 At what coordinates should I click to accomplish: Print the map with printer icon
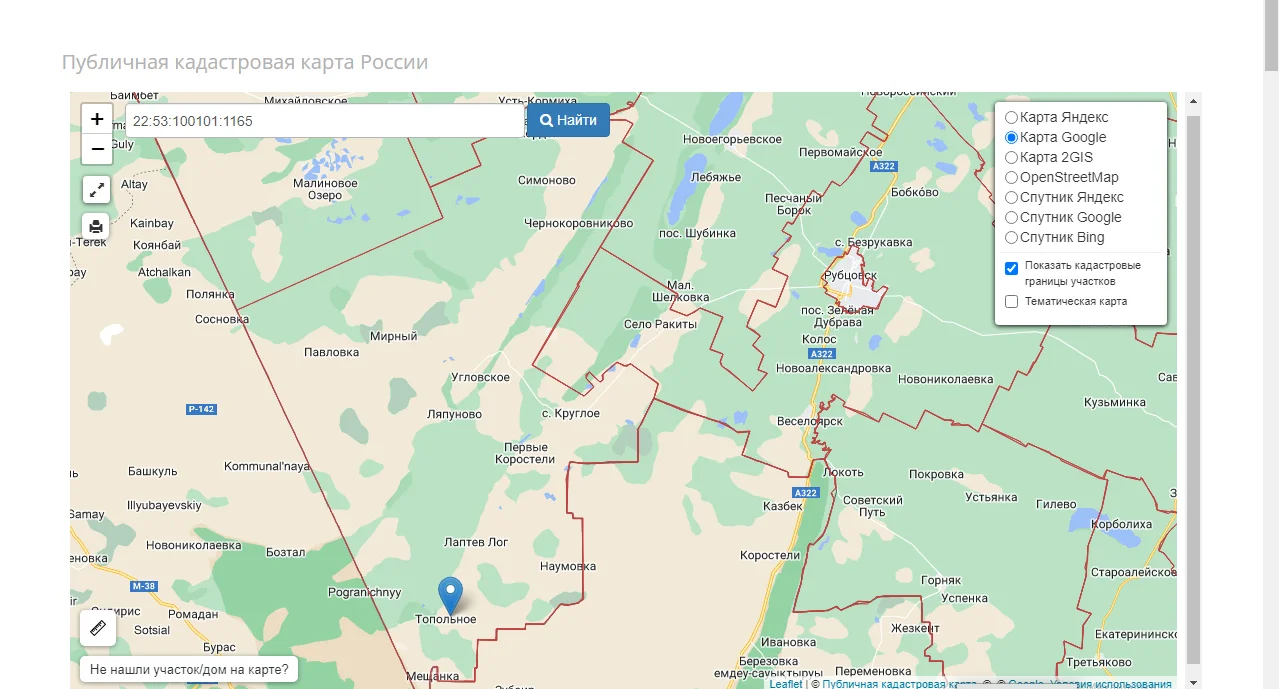coord(96,226)
